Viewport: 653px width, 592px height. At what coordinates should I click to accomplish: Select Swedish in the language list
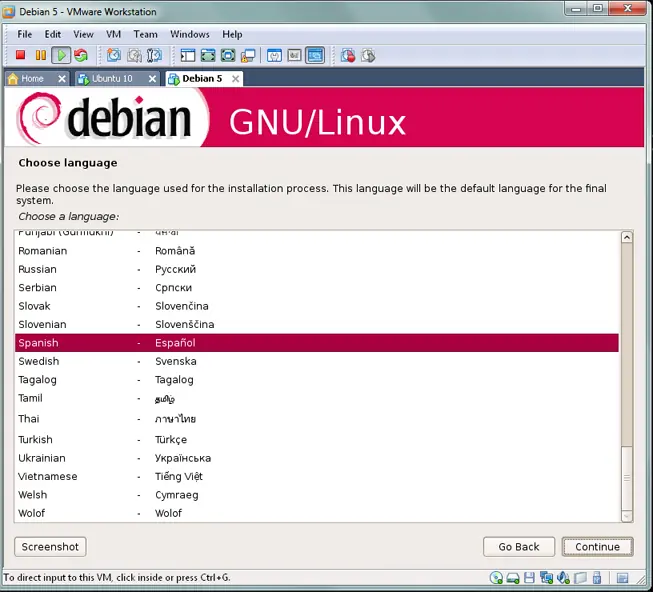click(317, 361)
